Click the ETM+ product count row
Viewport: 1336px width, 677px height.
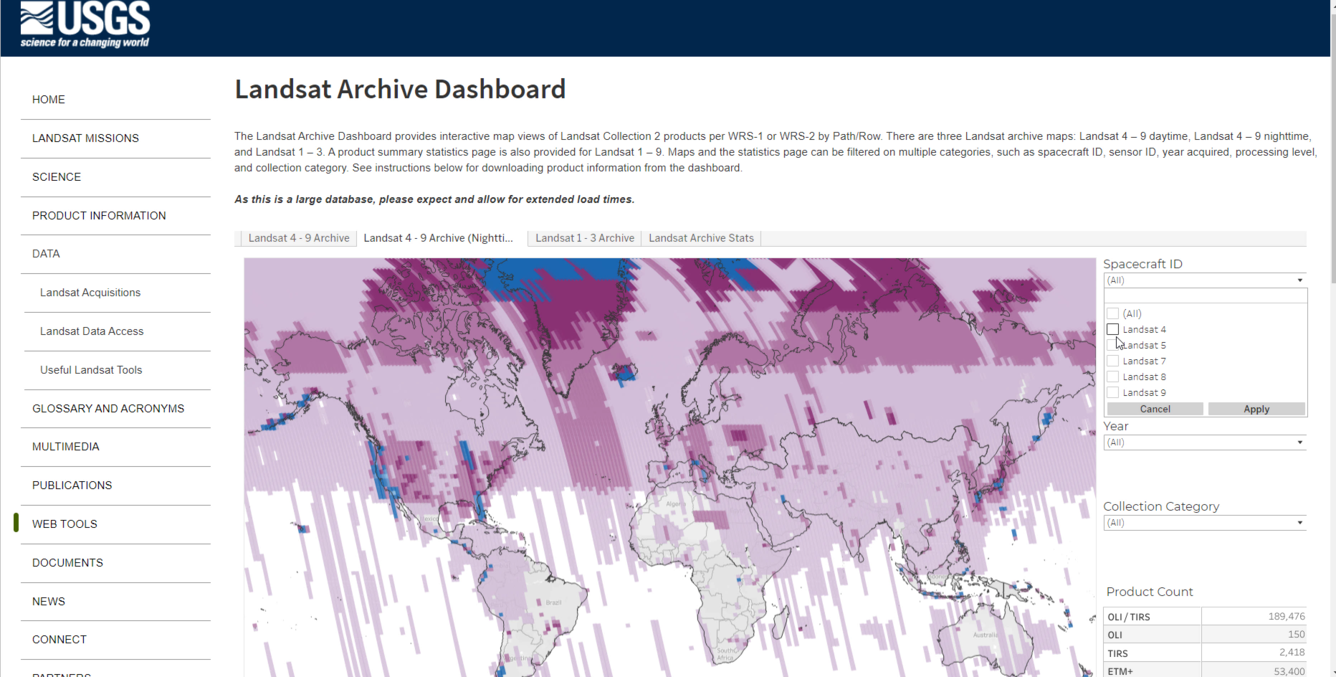[1205, 671]
